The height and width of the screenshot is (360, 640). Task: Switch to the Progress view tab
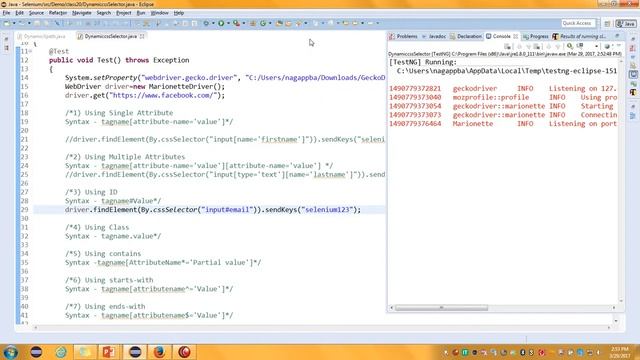535,36
